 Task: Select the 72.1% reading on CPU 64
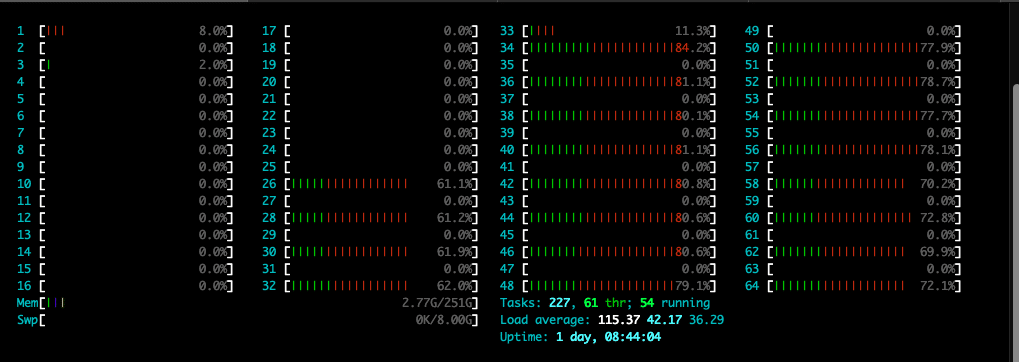click(x=938, y=285)
